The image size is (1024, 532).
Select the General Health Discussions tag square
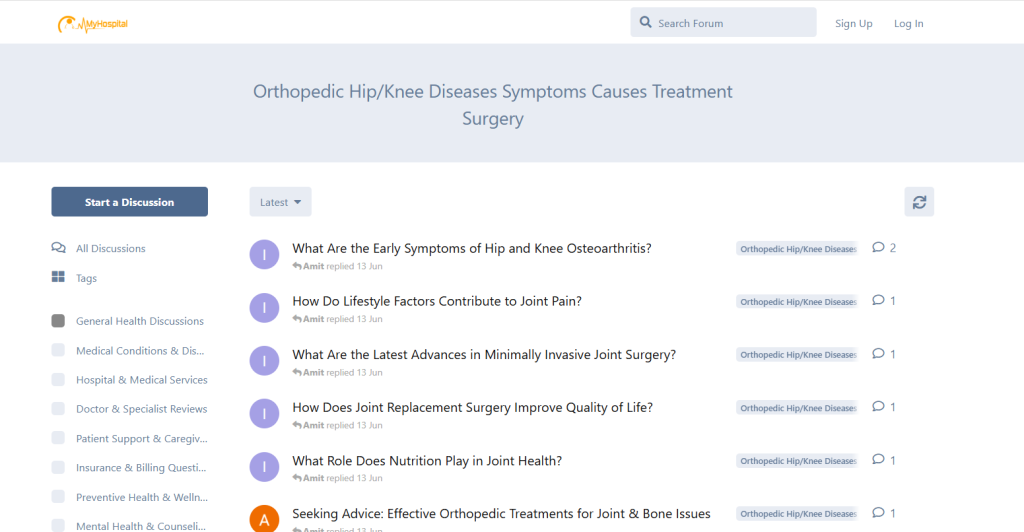click(x=58, y=321)
